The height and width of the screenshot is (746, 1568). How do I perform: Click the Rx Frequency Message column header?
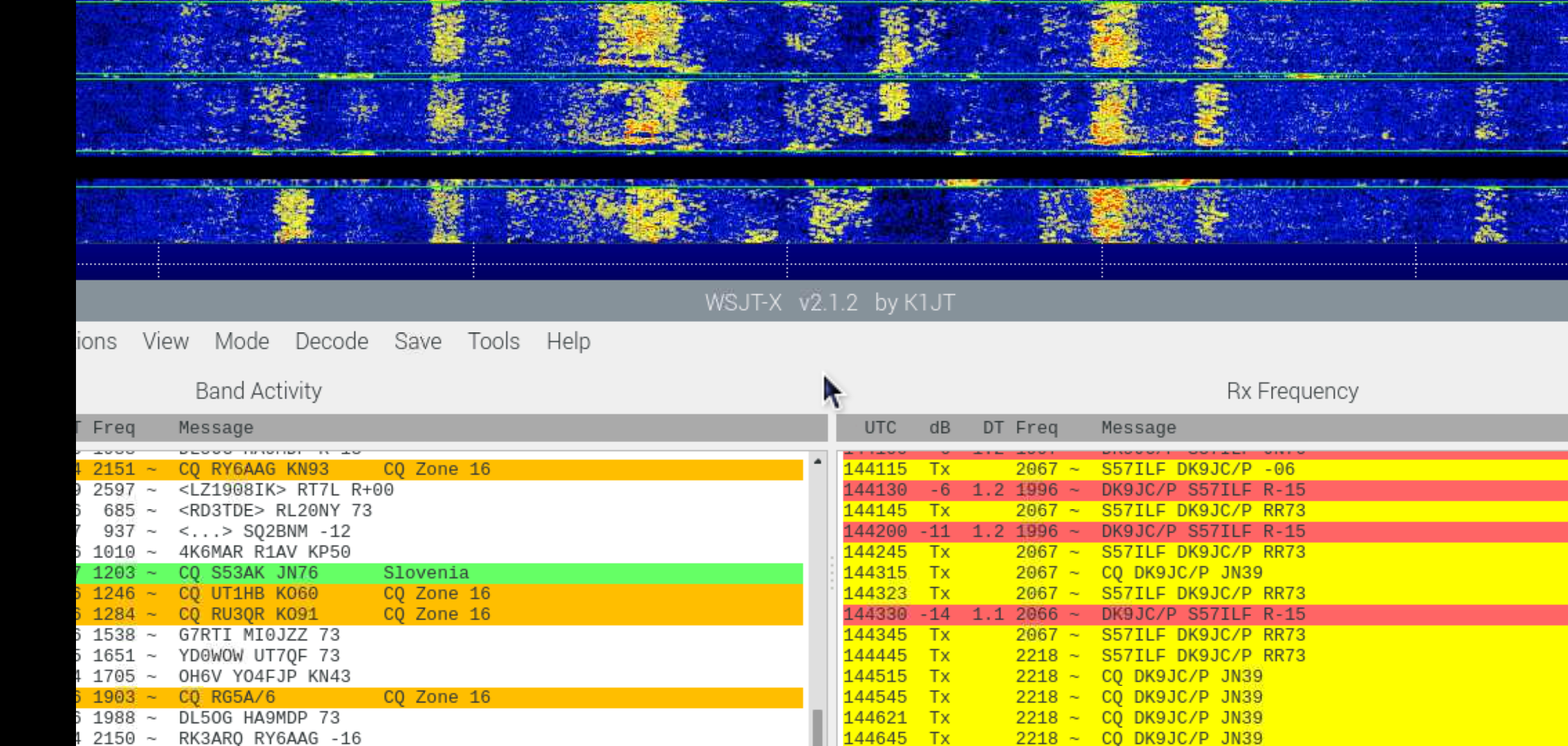click(1138, 428)
